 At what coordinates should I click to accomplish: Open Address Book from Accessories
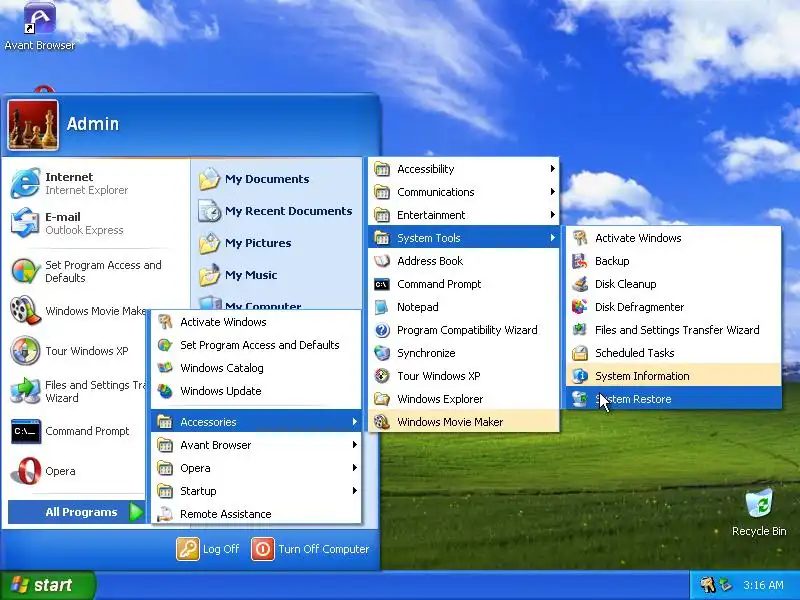click(464, 261)
